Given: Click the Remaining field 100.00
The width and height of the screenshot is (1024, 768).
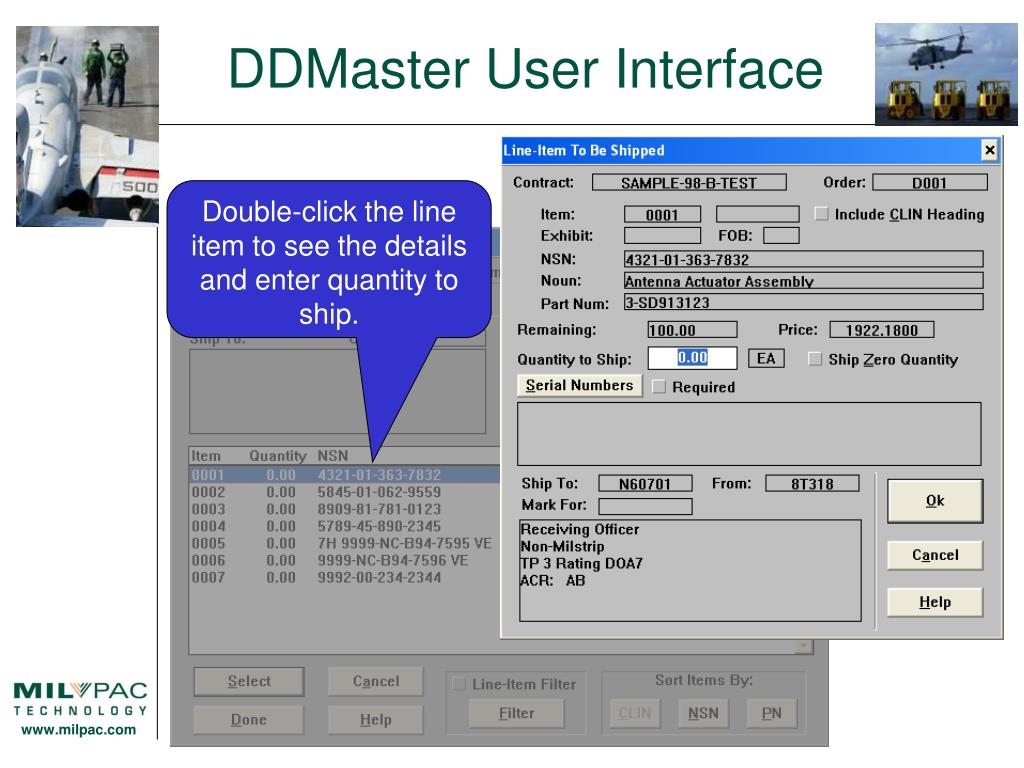Looking at the screenshot, I should point(692,330).
